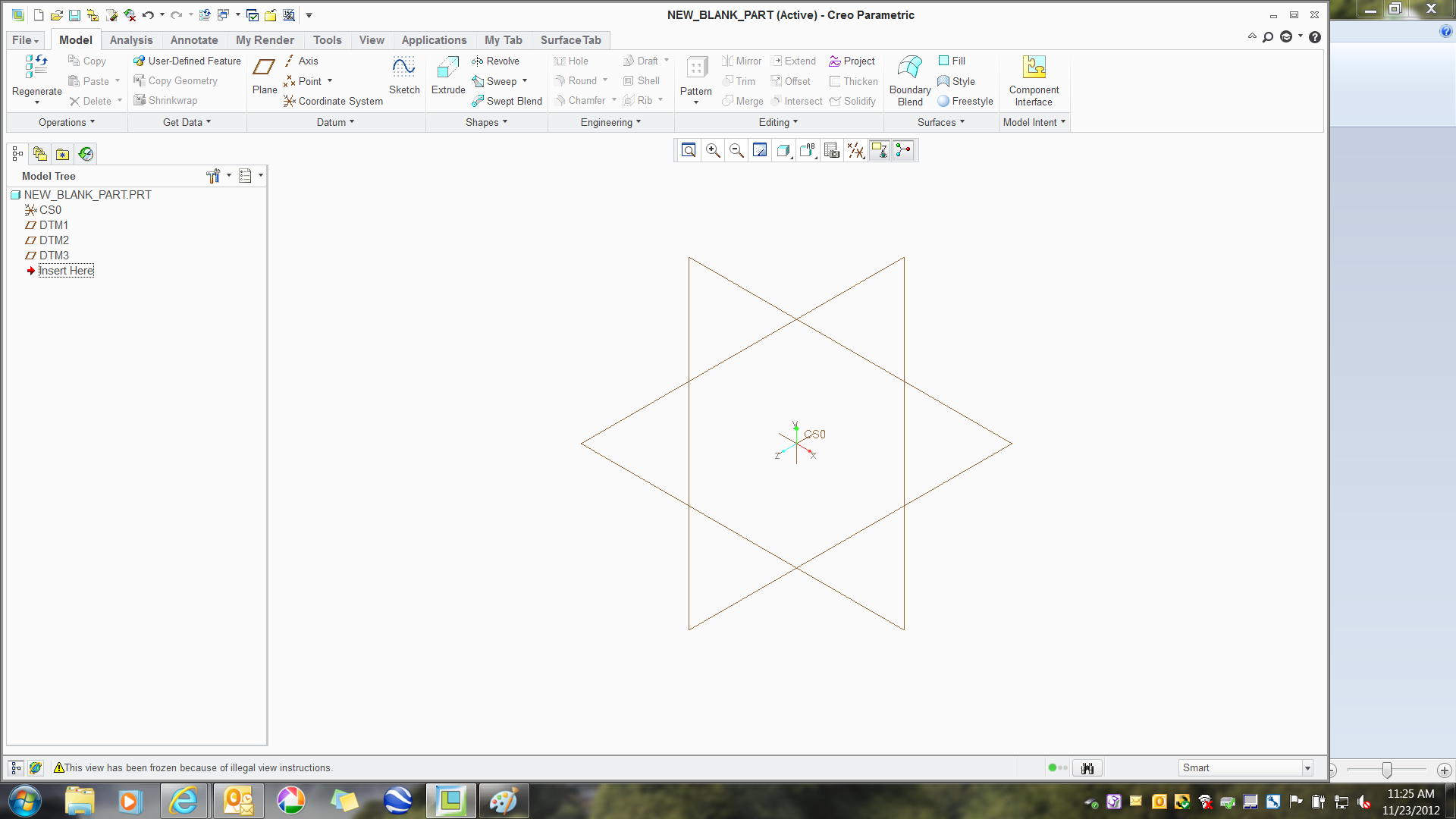The height and width of the screenshot is (819, 1456).
Task: Expand the Engineering group
Action: click(610, 122)
